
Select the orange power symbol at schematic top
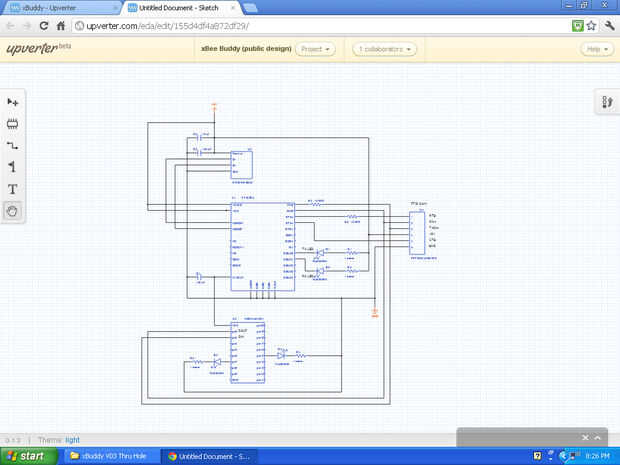[214, 107]
